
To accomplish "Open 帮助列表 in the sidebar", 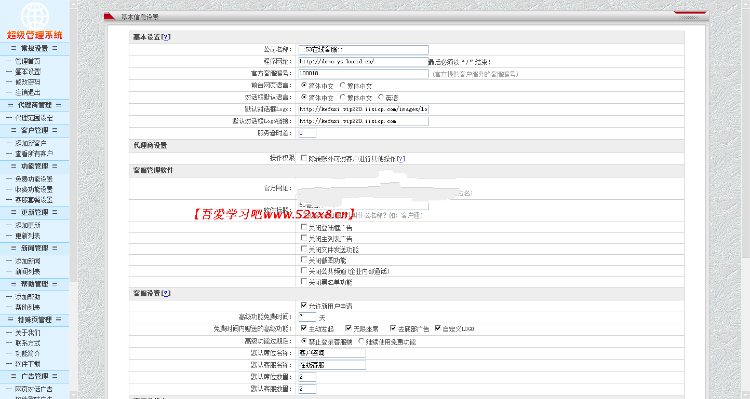I will 28,308.
